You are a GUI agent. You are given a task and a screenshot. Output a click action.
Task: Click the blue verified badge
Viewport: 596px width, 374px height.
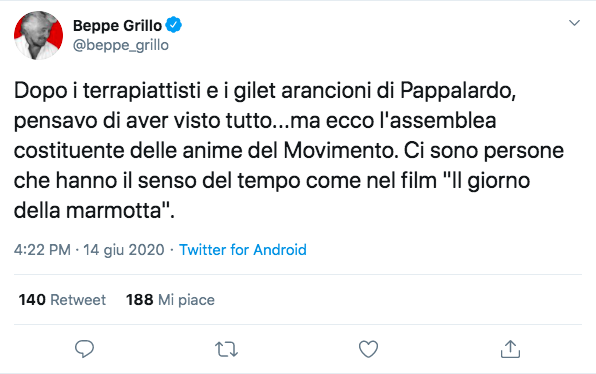point(174,25)
